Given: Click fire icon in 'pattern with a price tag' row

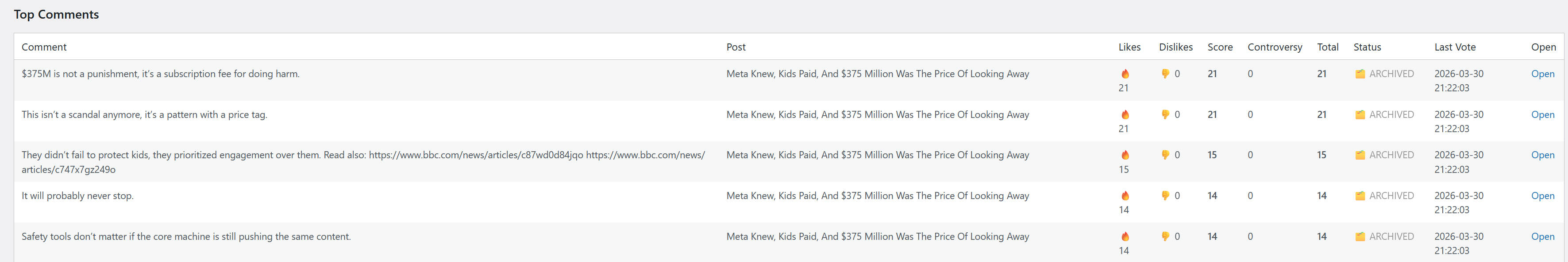Looking at the screenshot, I should [x=1125, y=114].
